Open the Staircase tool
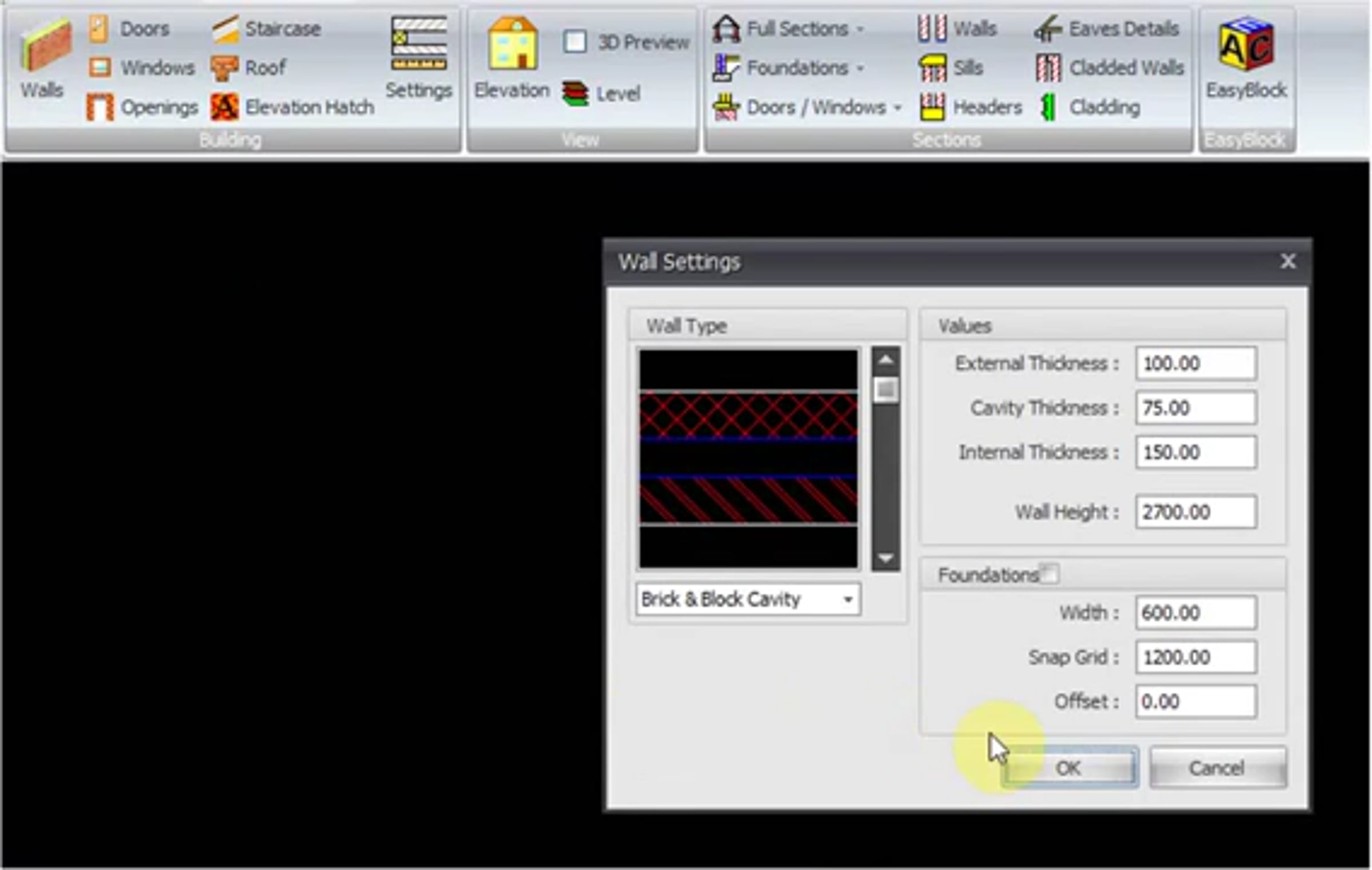This screenshot has height=870, width=1372. pos(266,29)
